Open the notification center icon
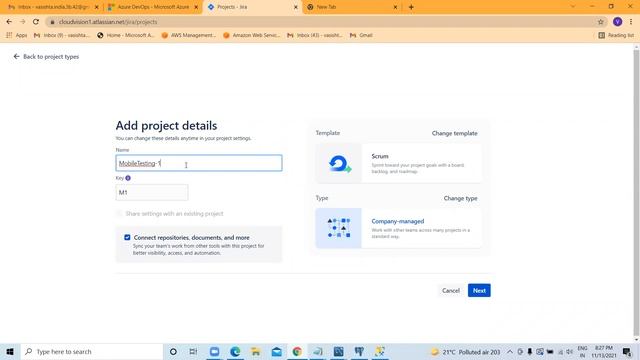Screen dimensions: 640x360 tap(627, 351)
